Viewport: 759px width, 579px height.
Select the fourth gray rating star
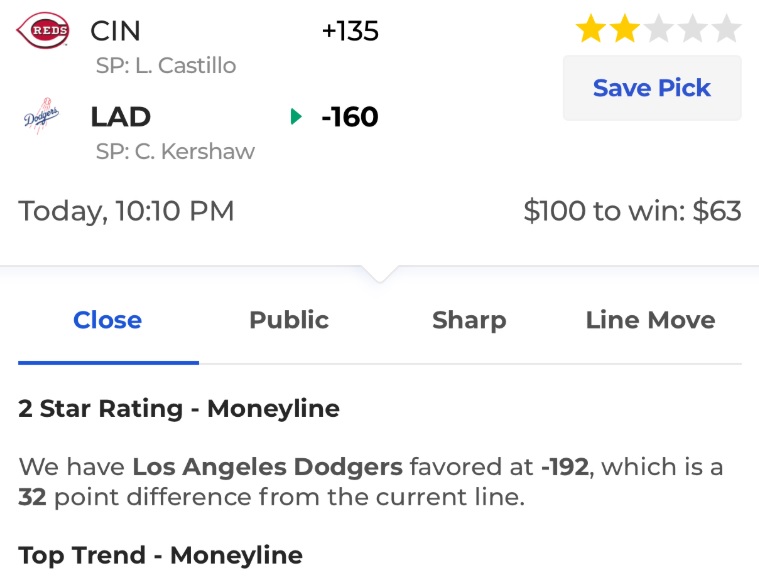pyautogui.click(x=693, y=29)
